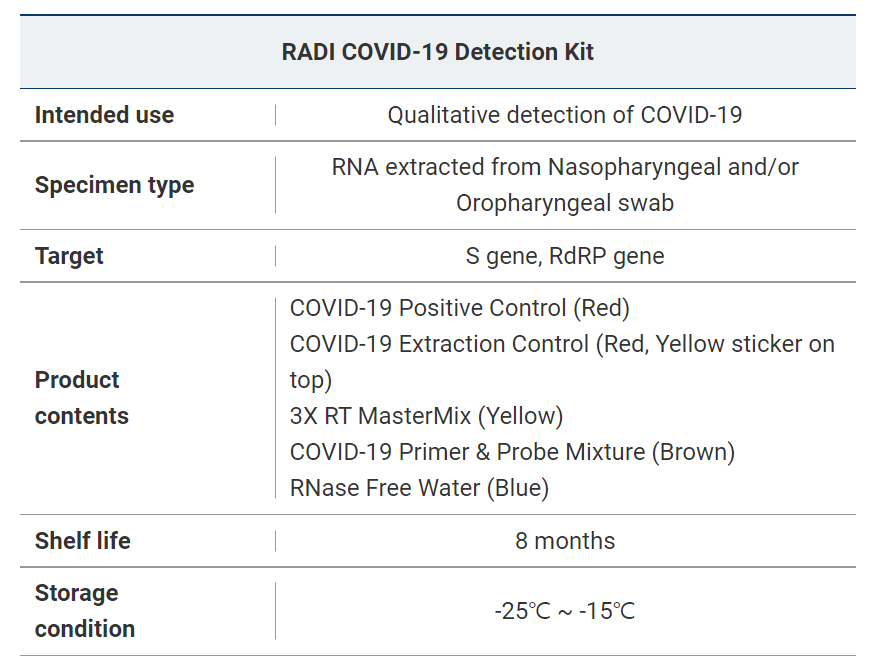Screen dimensions: 871x666
Task: Click the 8 months value
Action: pos(565,541)
